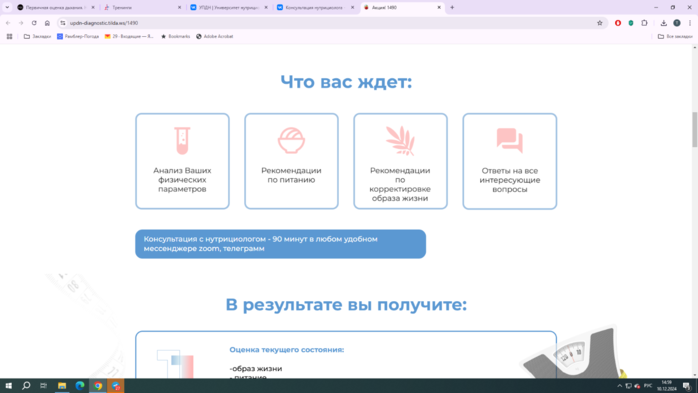Click the Рекомендации по питанию text
The width and height of the screenshot is (698, 393).
point(291,175)
